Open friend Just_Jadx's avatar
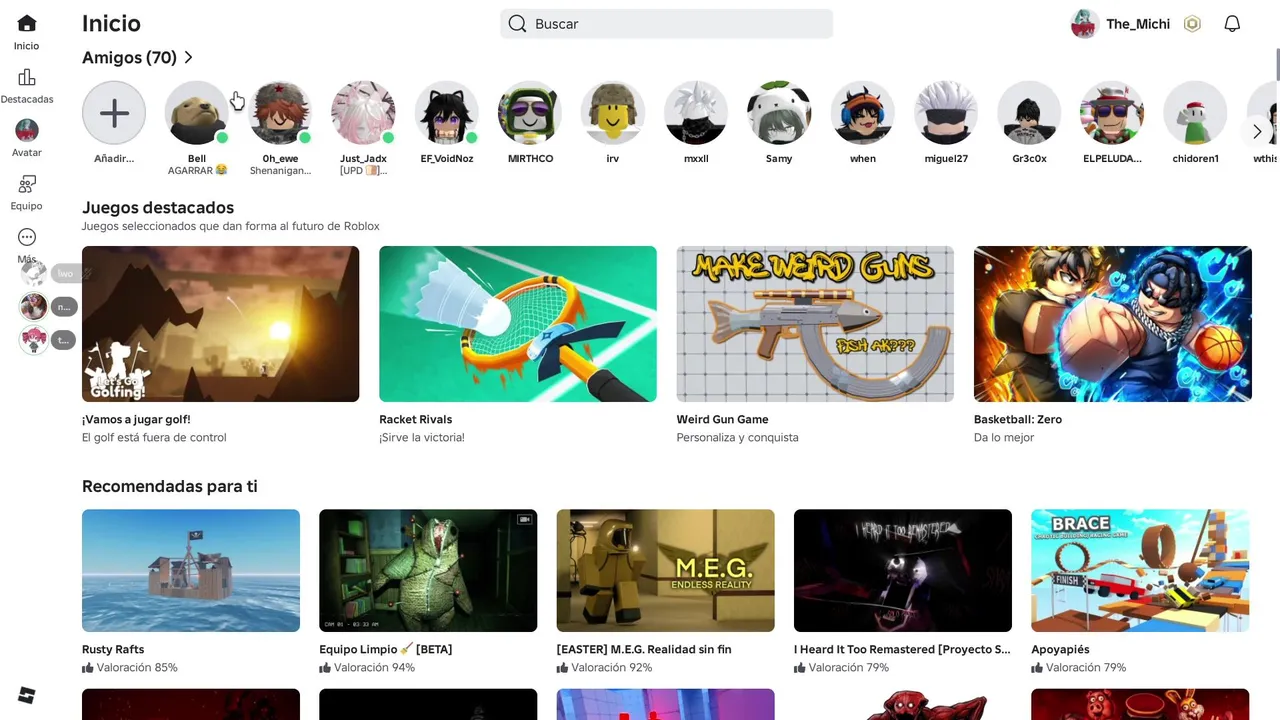 point(363,113)
